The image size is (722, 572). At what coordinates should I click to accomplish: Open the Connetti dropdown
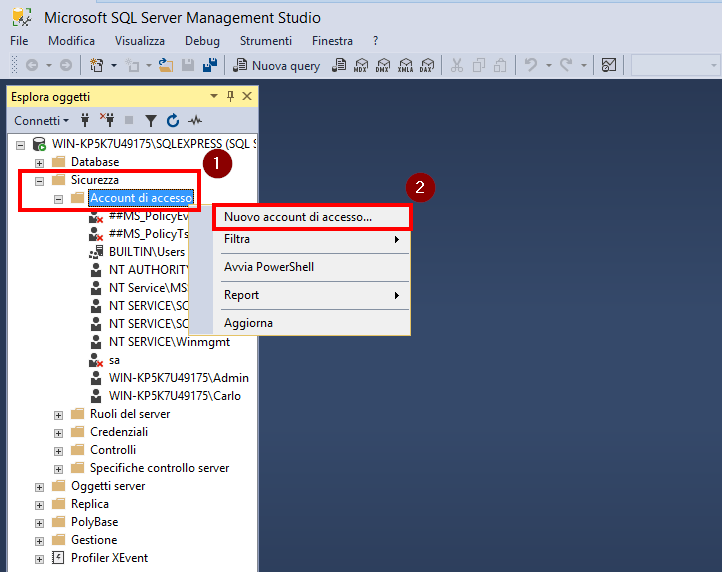(41, 121)
